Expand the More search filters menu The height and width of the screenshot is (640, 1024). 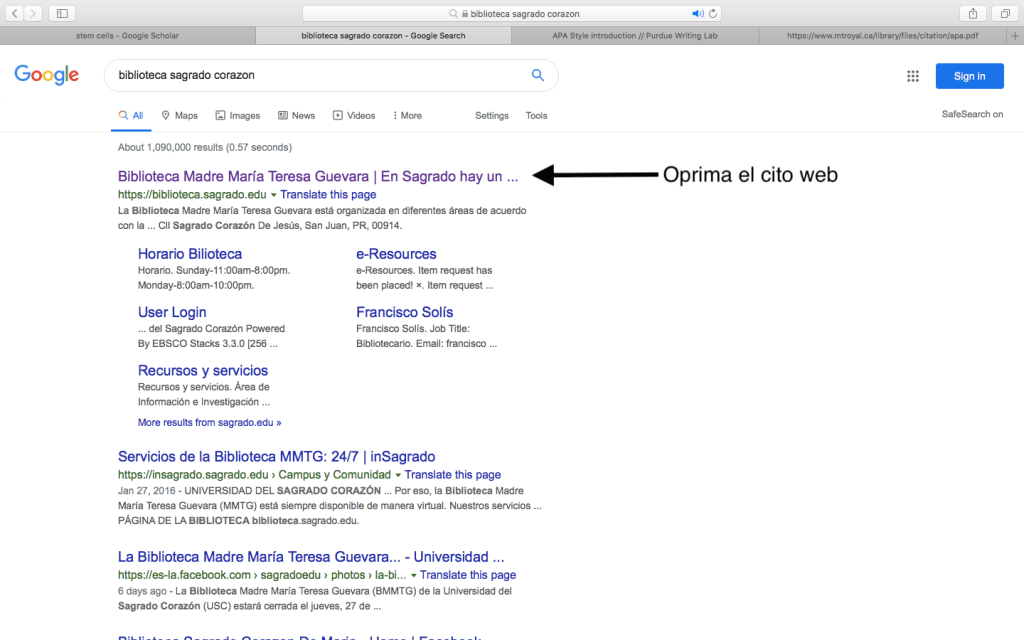[x=407, y=116]
